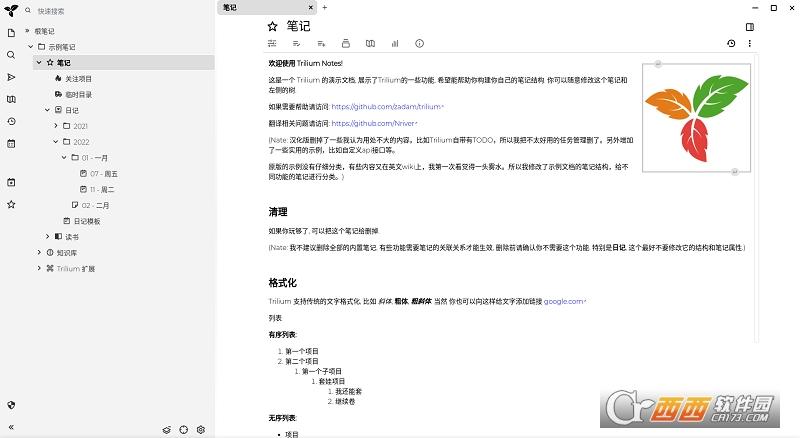The height and width of the screenshot is (438, 800).
Task: Open 日记模板 in the tree
Action: point(87,221)
